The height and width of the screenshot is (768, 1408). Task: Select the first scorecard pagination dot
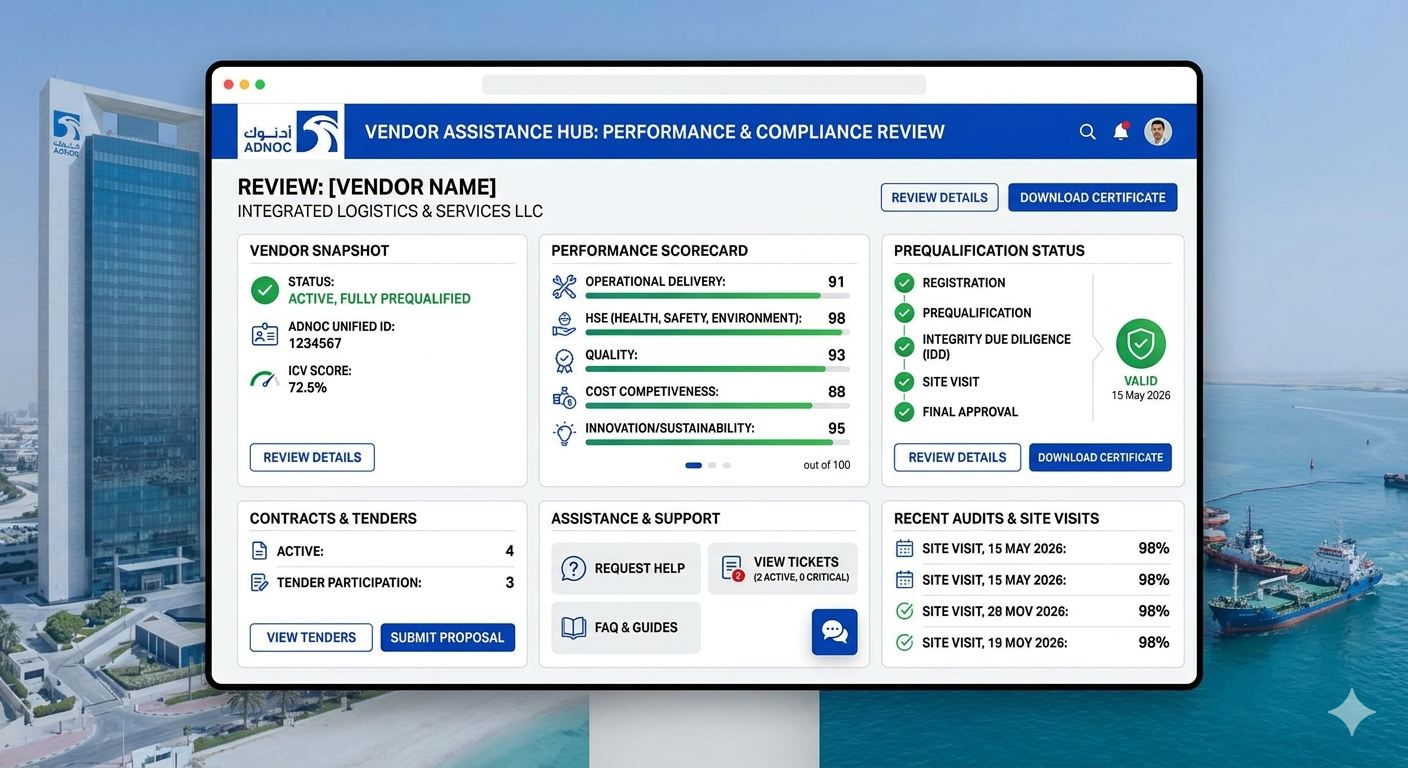(x=693, y=465)
